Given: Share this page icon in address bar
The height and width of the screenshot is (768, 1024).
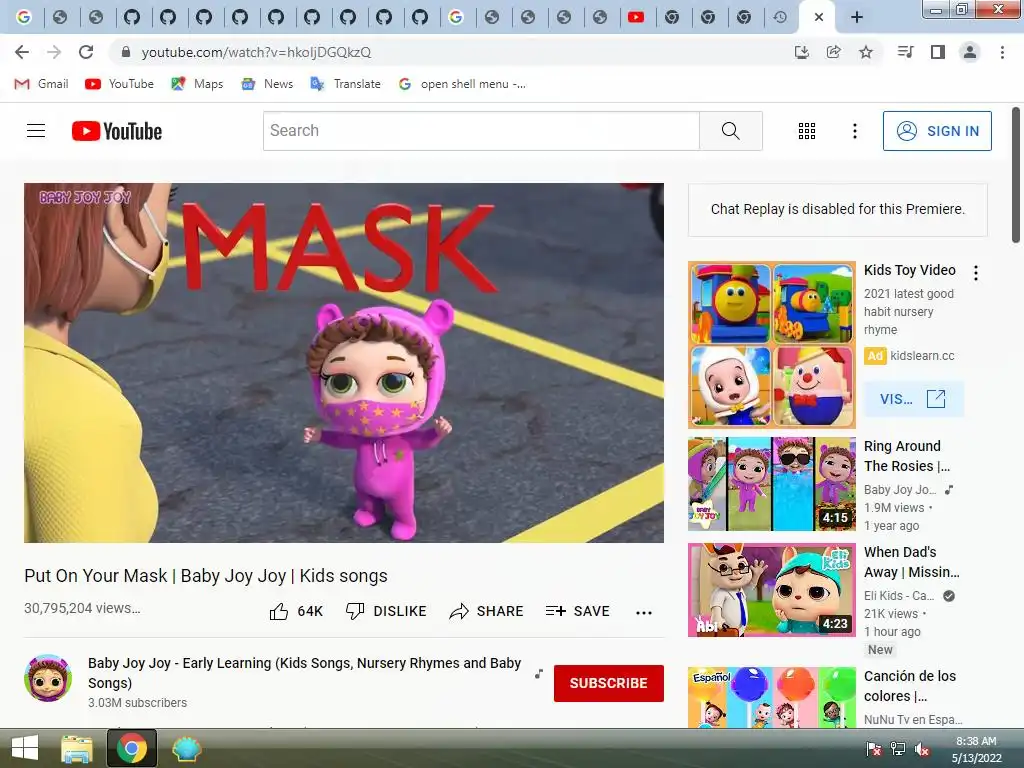Looking at the screenshot, I should 833,52.
